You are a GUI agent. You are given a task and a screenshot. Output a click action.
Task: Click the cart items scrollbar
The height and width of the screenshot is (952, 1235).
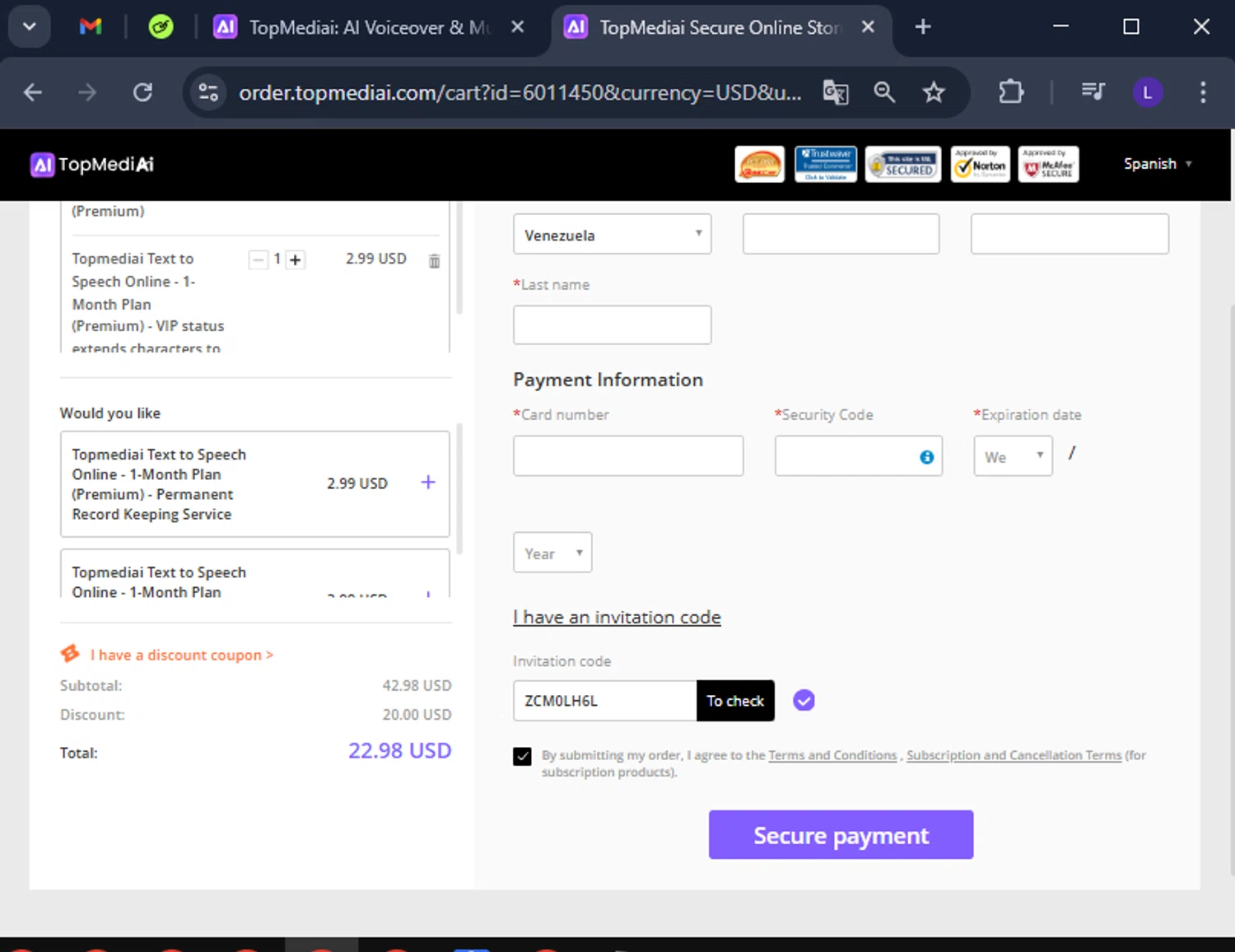click(459, 258)
